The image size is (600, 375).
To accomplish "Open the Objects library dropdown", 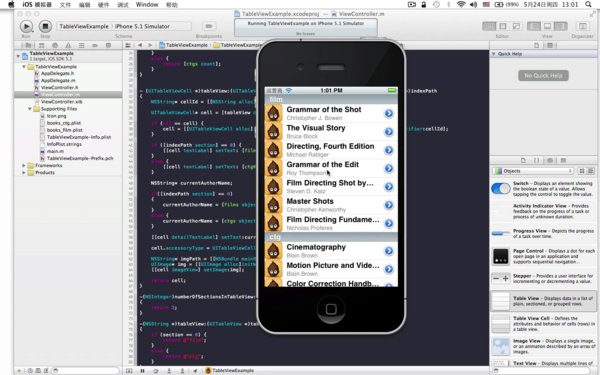I will click(533, 171).
